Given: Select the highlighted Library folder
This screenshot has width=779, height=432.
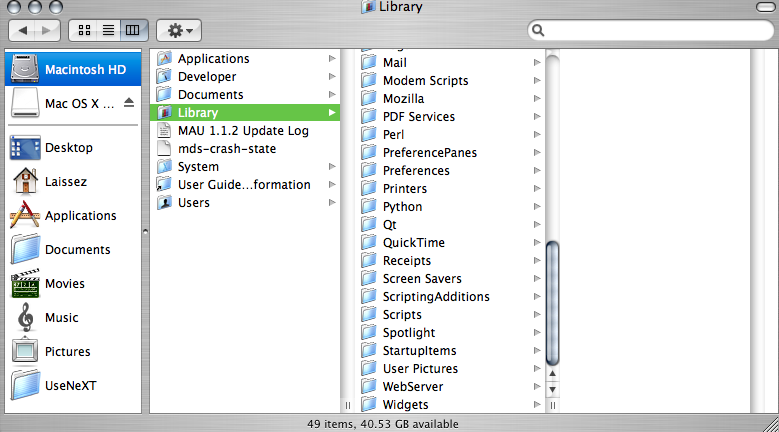Looking at the screenshot, I should (245, 113).
